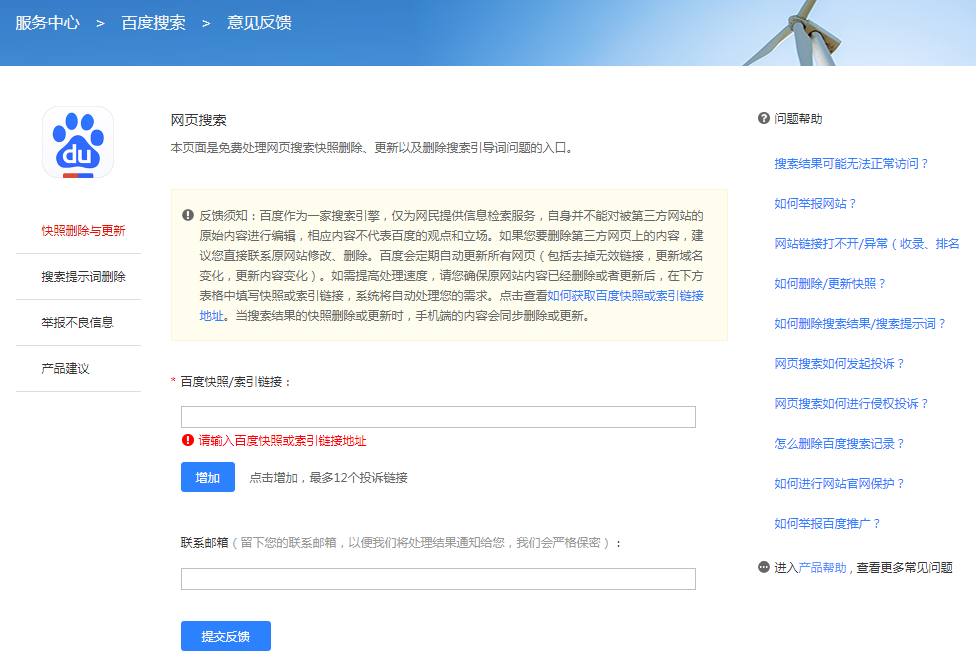The image size is (976, 658).
Task: Open help link 怎么删除百度搜索记录？
Action: point(839,444)
